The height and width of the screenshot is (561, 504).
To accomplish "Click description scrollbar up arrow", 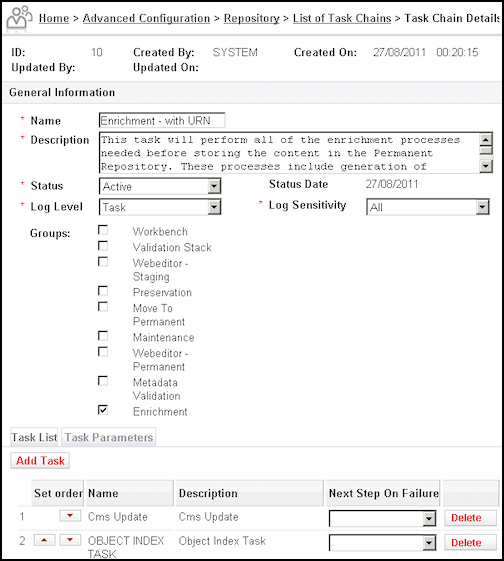I will (x=486, y=140).
